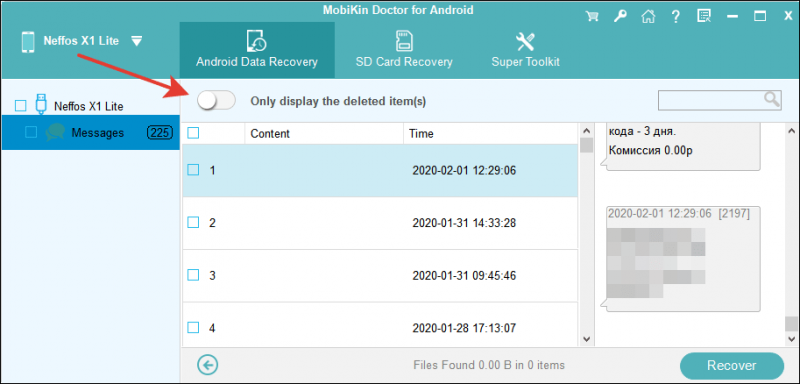Click the Messages speech bubble icon
Screen dimensions: 800x384
point(55,133)
